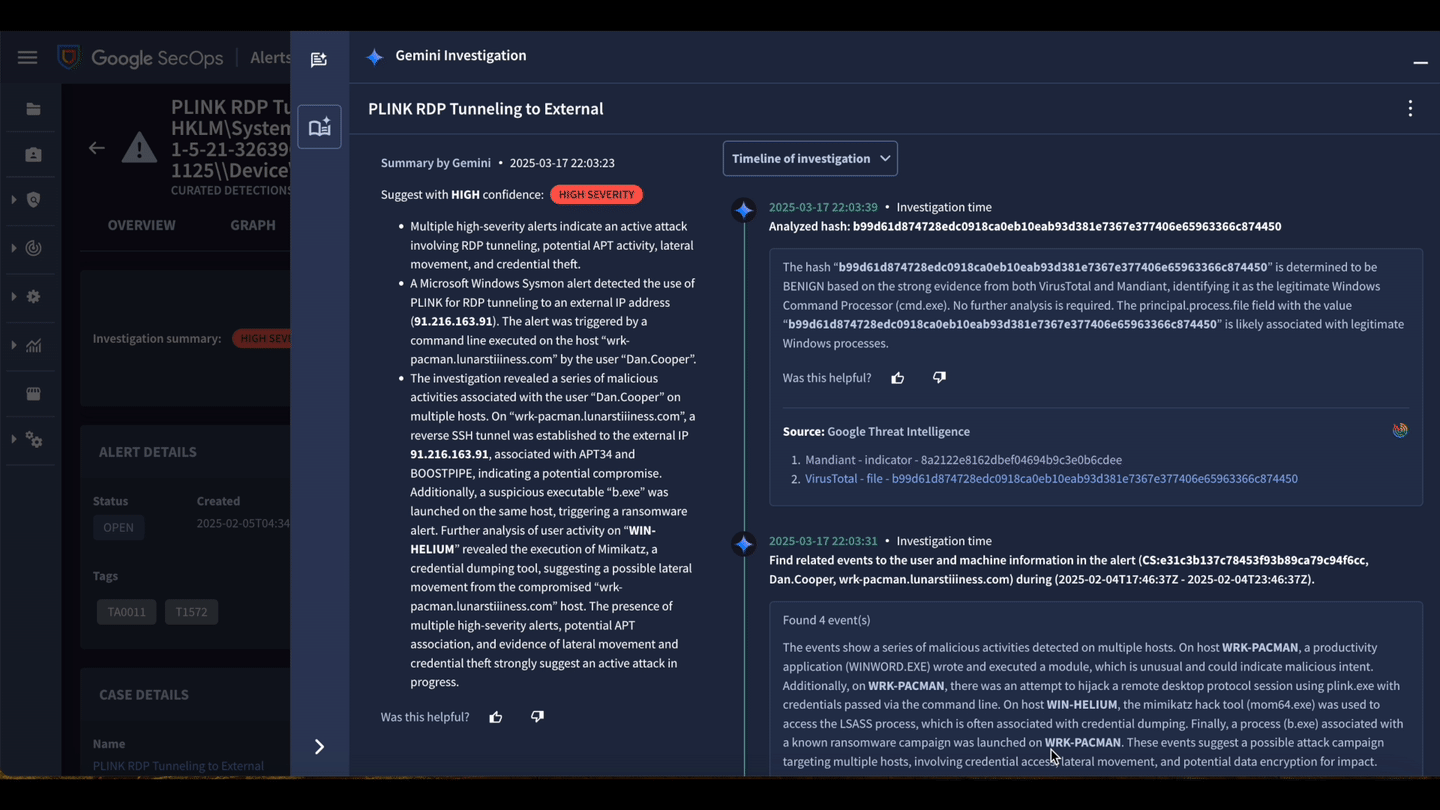Click the chat notes icon in side strip
This screenshot has height=810, width=1440.
point(319,60)
